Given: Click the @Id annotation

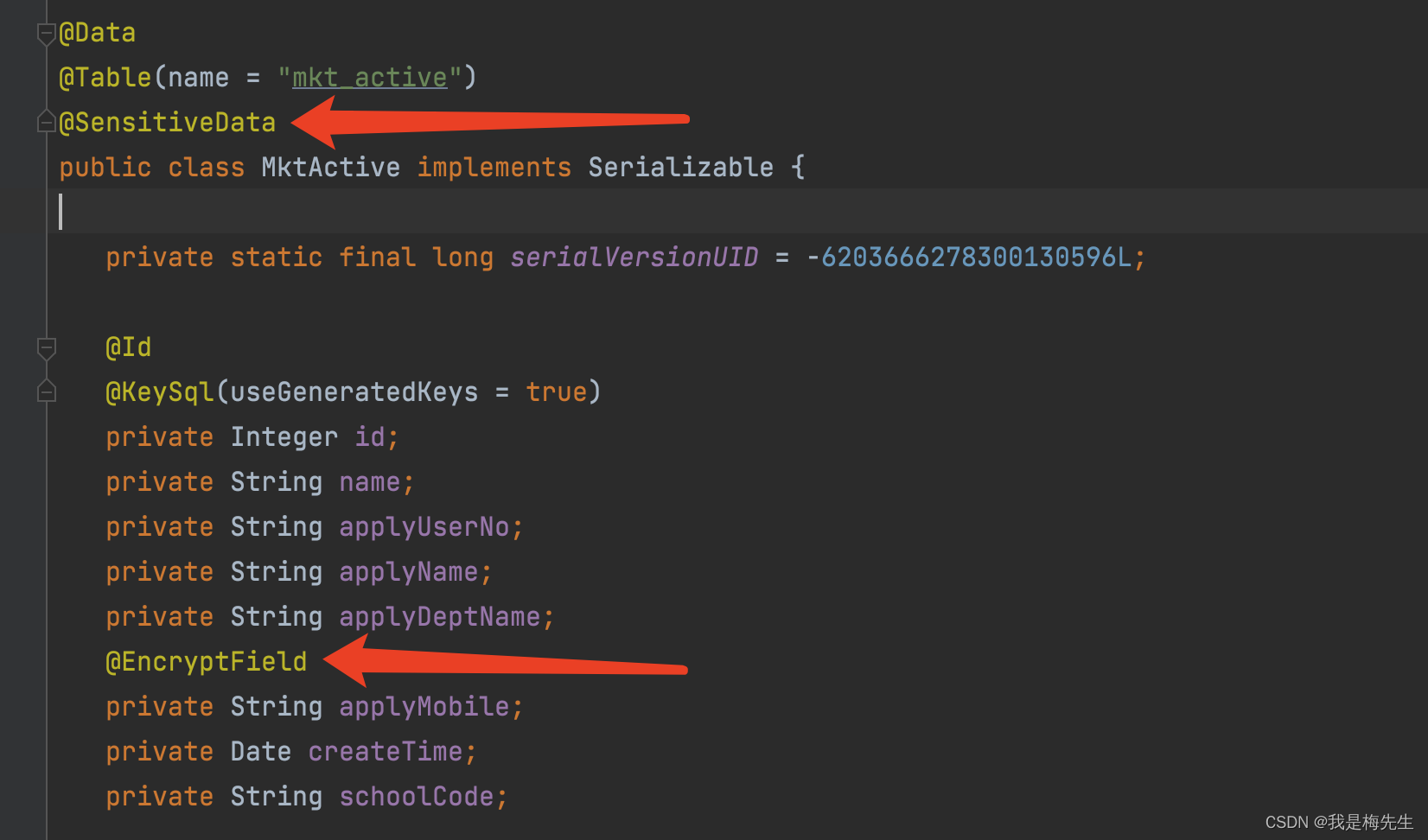Looking at the screenshot, I should click(x=128, y=347).
